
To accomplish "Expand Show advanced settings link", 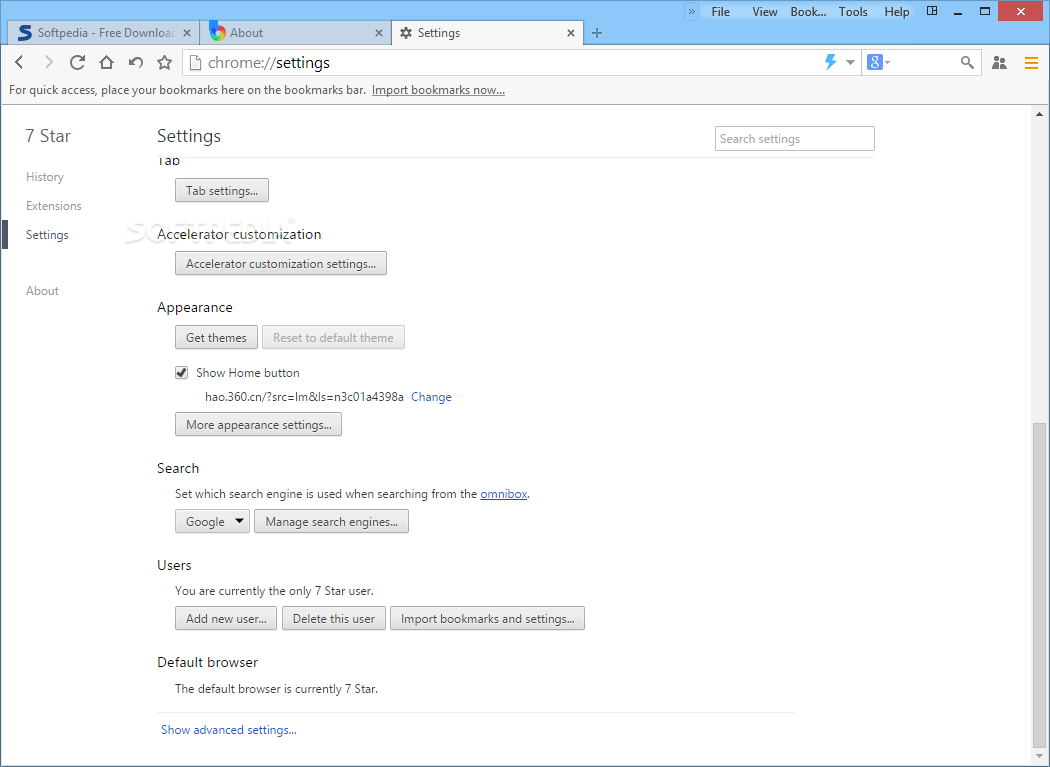I will [x=228, y=729].
